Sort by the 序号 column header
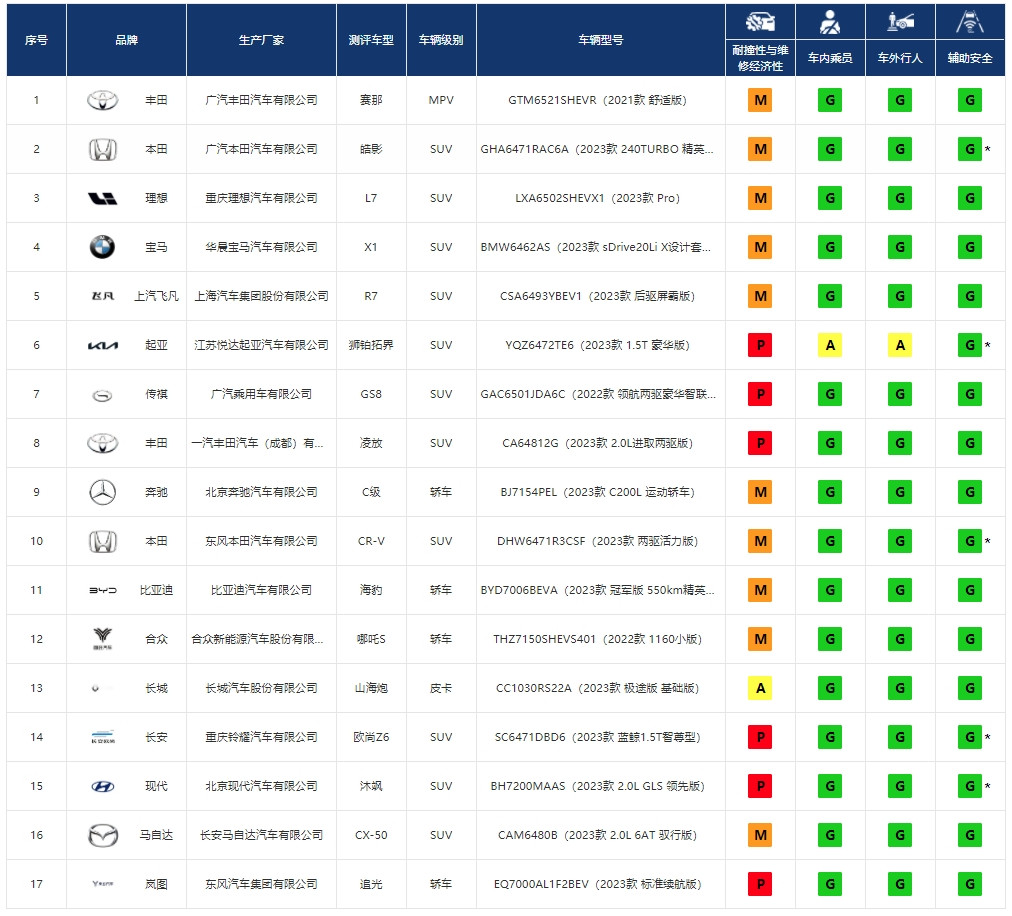The height and width of the screenshot is (916, 1012). (x=36, y=40)
